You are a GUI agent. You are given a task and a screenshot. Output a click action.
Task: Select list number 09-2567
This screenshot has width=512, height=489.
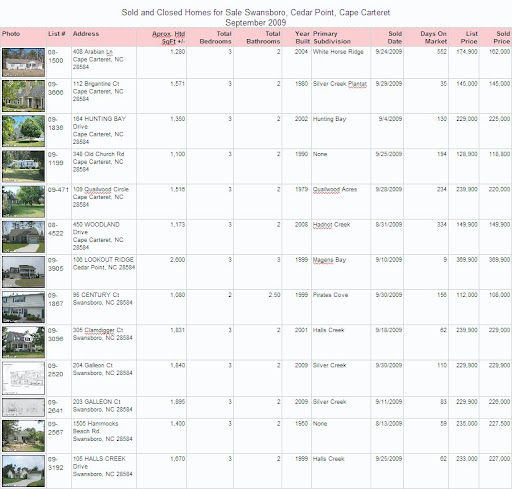(x=55, y=428)
